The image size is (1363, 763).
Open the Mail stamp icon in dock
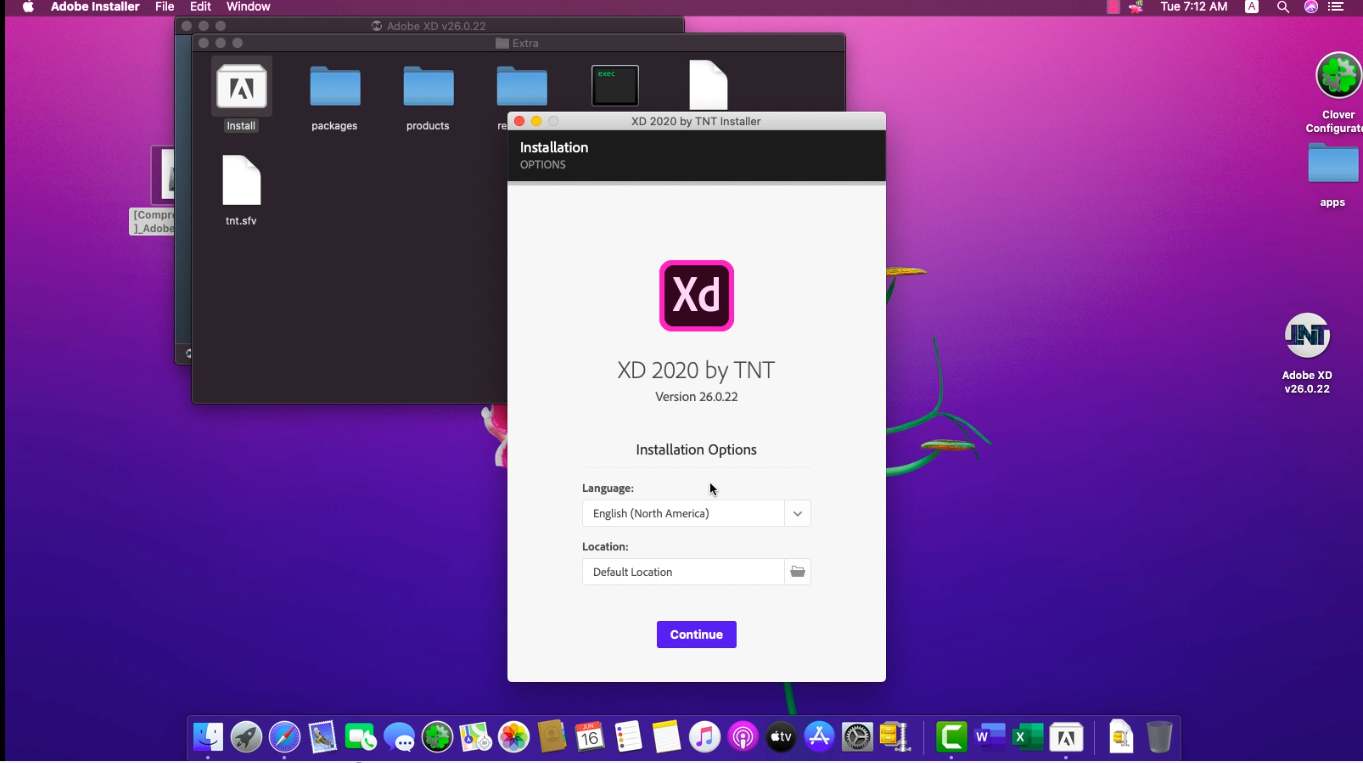point(322,738)
